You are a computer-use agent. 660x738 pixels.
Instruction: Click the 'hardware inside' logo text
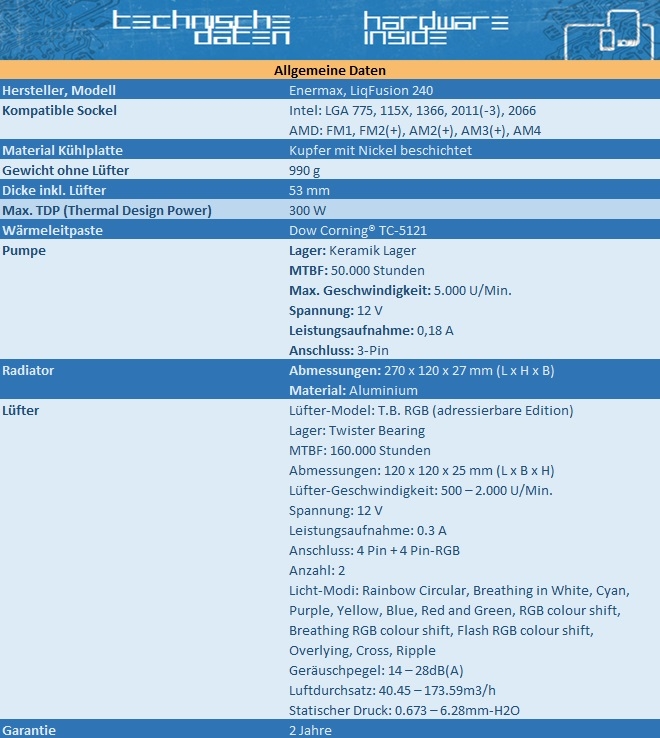click(436, 28)
